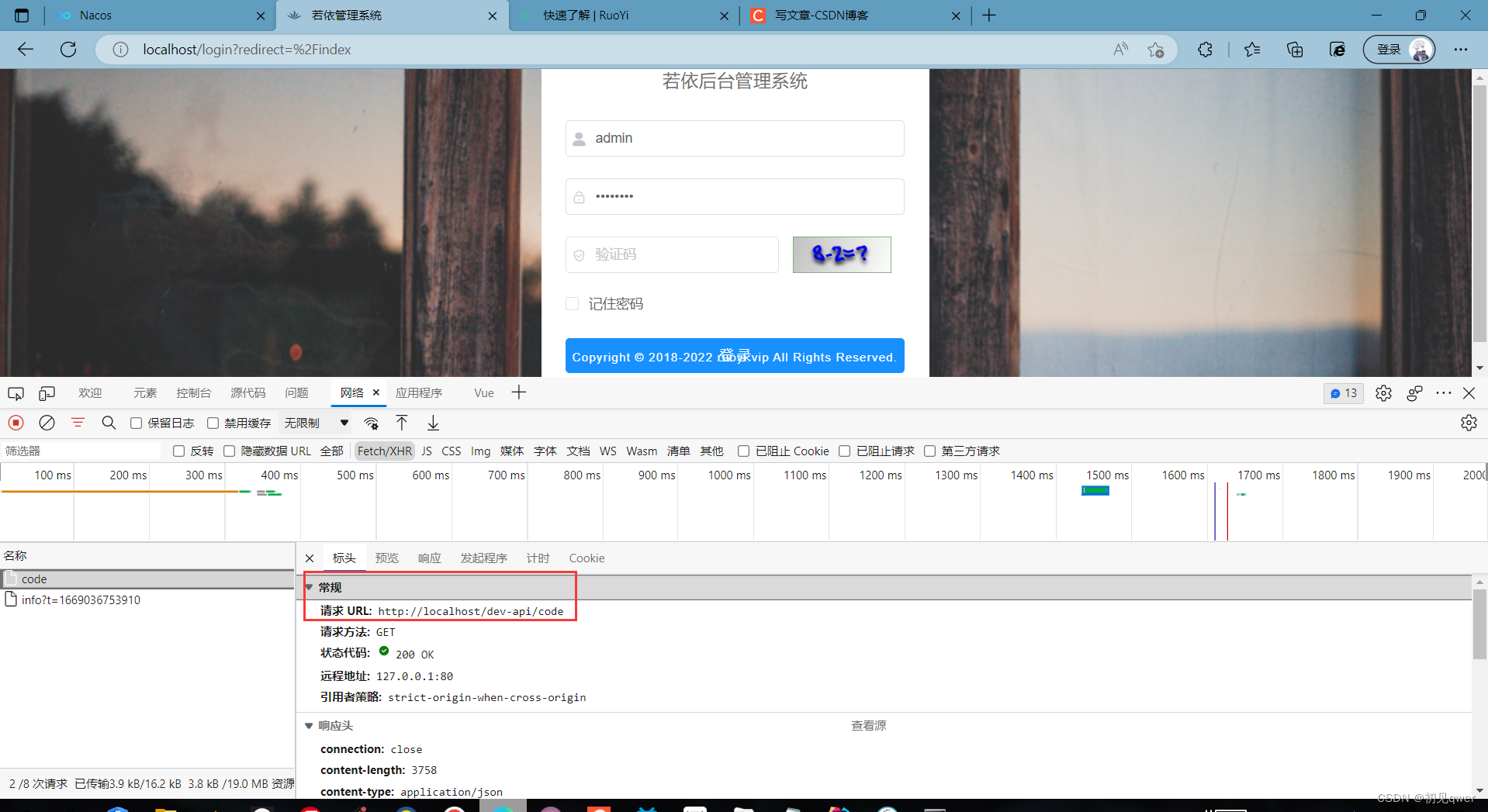Tick the 已阻止 Cookie checkbox
1488x812 pixels.
(x=743, y=451)
